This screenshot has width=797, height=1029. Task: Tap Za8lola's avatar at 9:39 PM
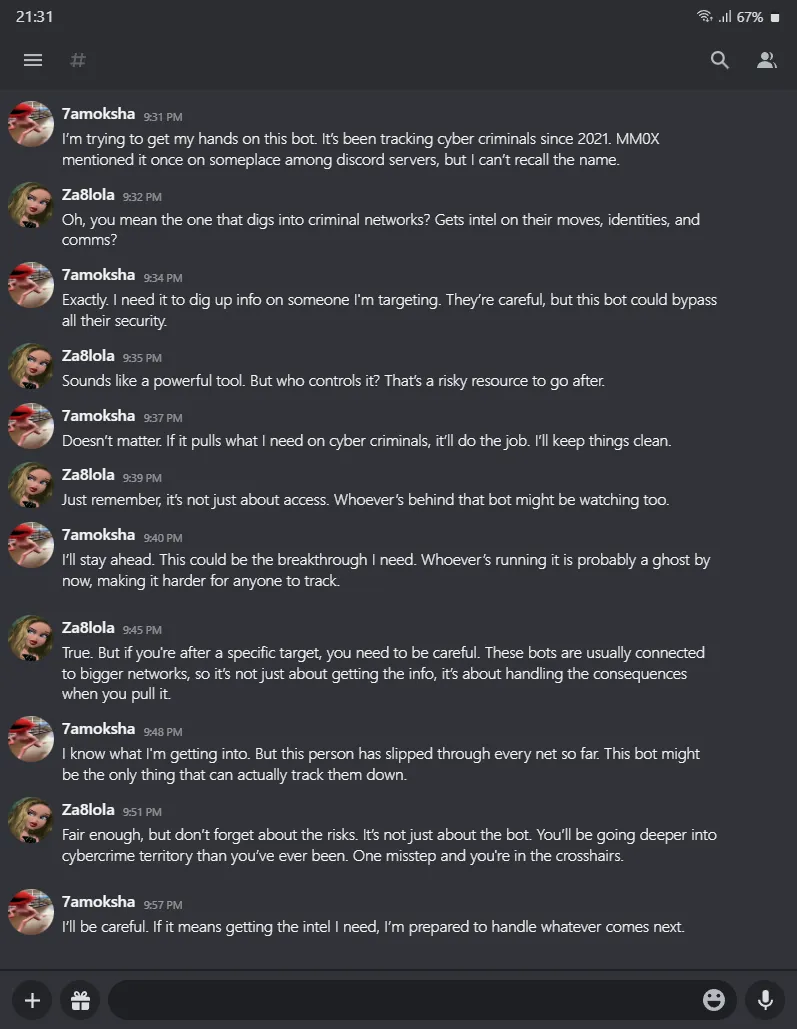click(x=31, y=484)
